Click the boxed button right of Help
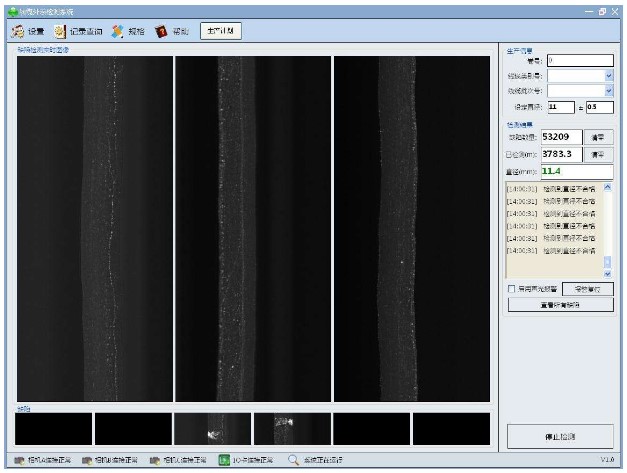The height and width of the screenshot is (473, 627). pyautogui.click(x=220, y=31)
